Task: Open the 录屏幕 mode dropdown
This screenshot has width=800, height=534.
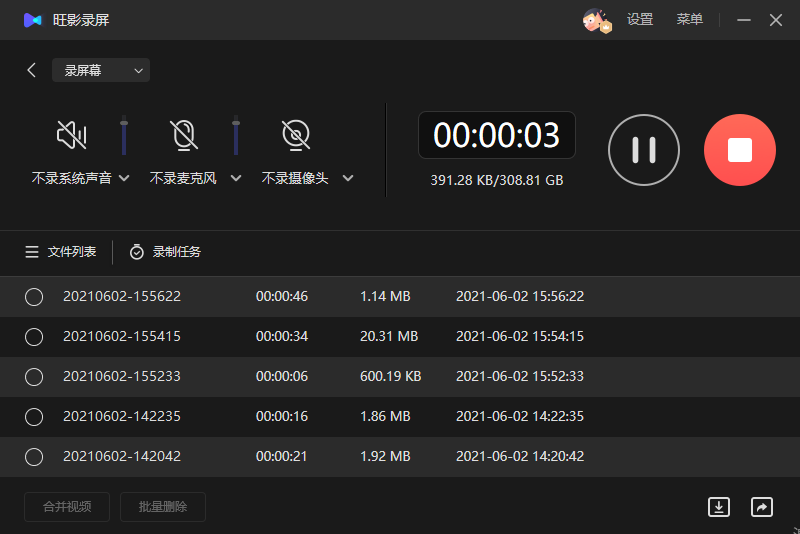Action: pos(101,70)
